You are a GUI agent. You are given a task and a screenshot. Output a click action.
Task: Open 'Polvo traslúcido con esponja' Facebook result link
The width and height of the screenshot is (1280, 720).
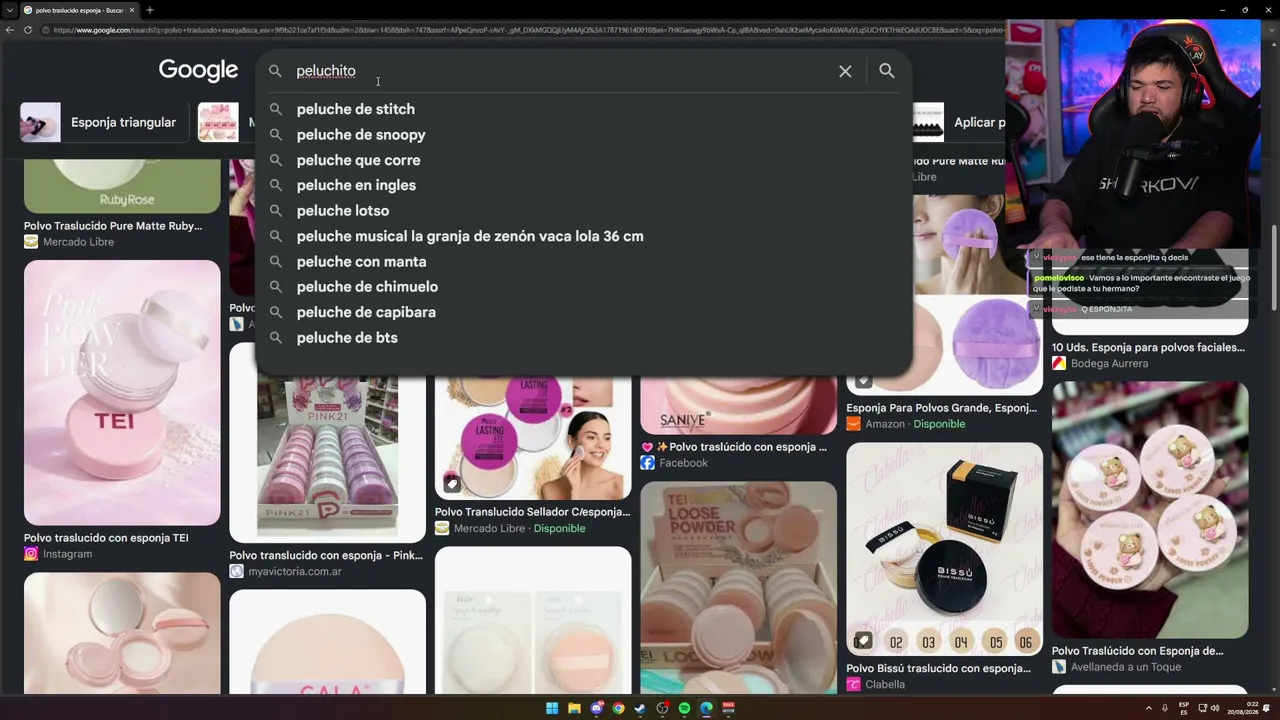pos(734,447)
